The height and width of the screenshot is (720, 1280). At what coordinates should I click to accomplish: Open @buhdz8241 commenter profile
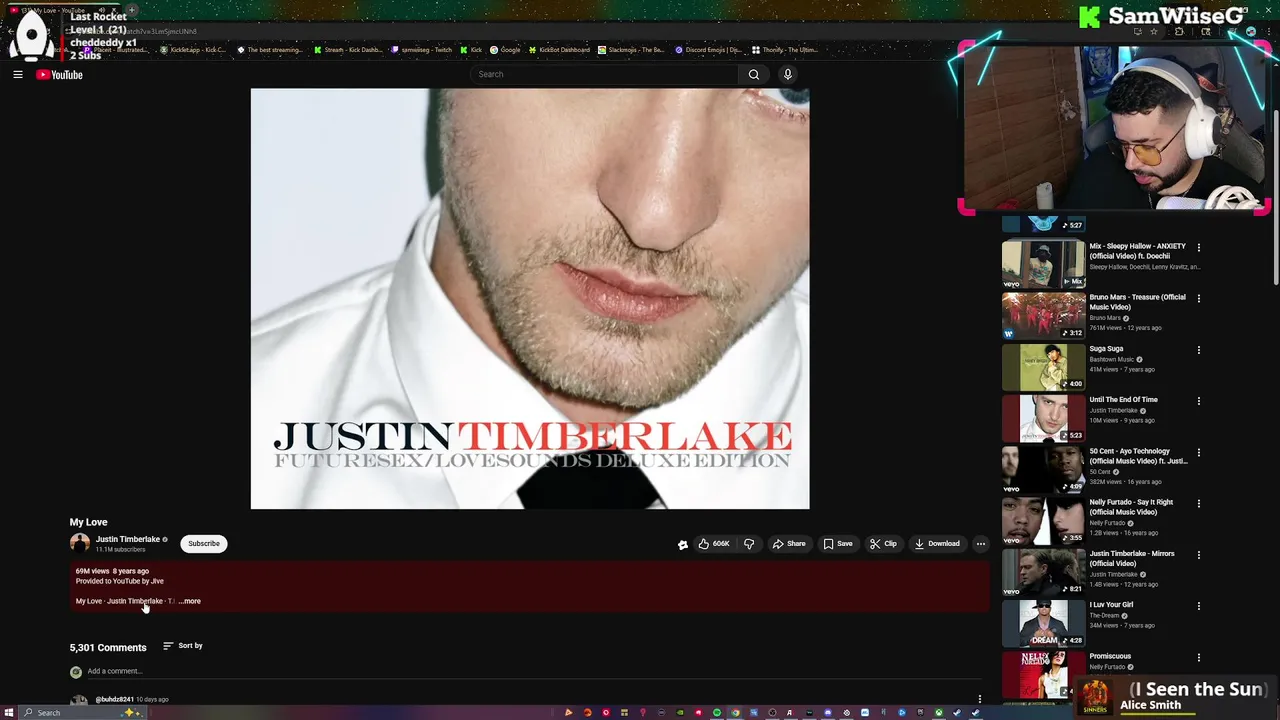[x=114, y=699]
